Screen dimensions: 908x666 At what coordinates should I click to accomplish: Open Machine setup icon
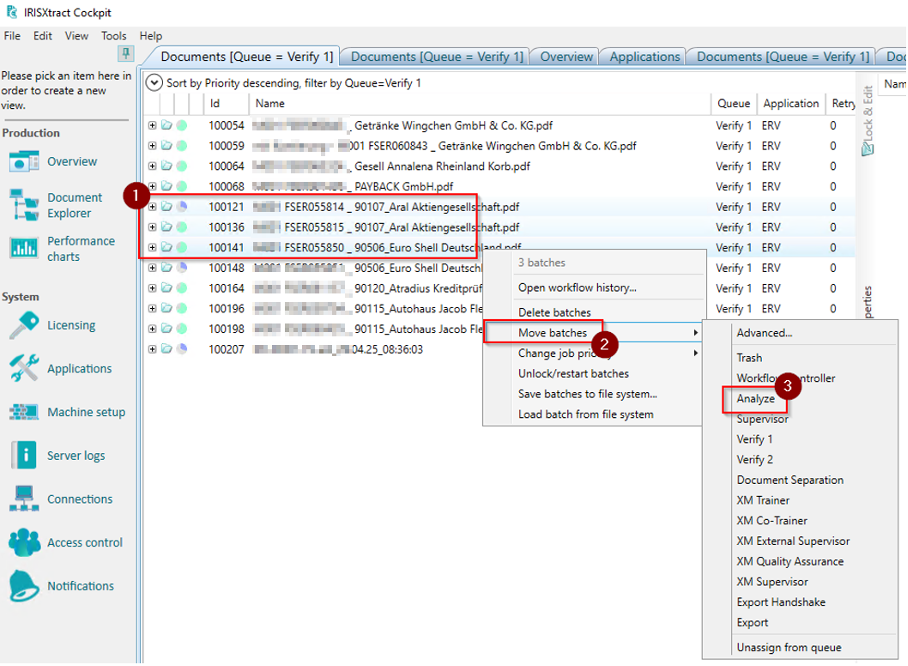pyautogui.click(x=24, y=412)
